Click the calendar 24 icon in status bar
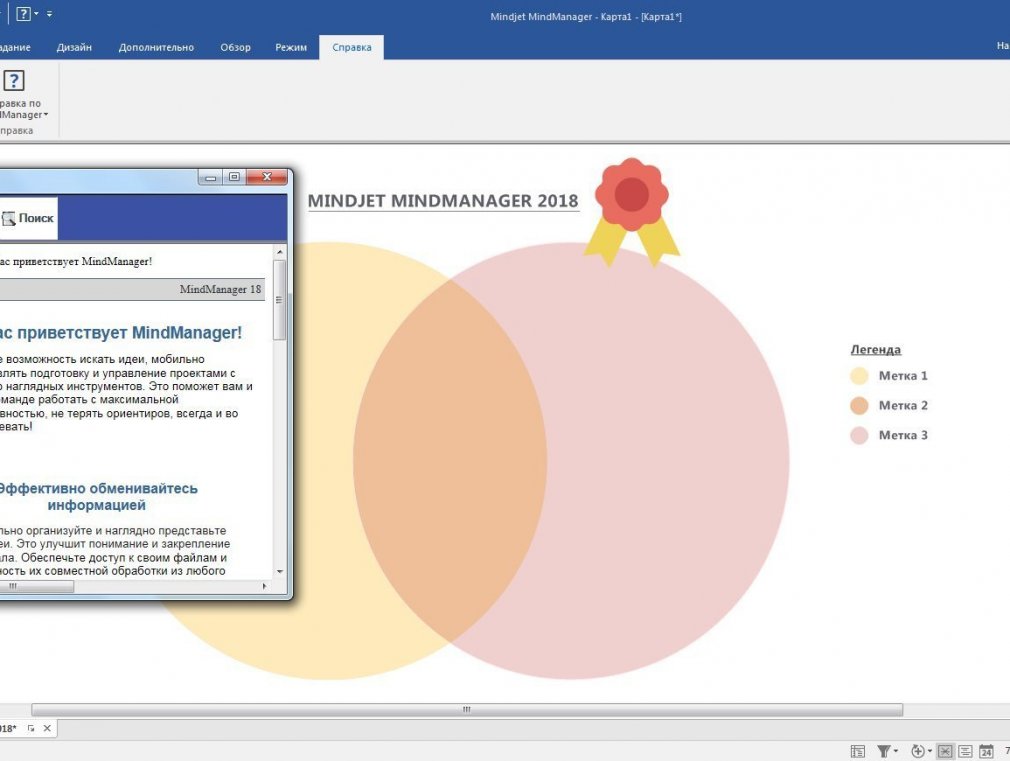1010x761 pixels. pyautogui.click(x=986, y=751)
